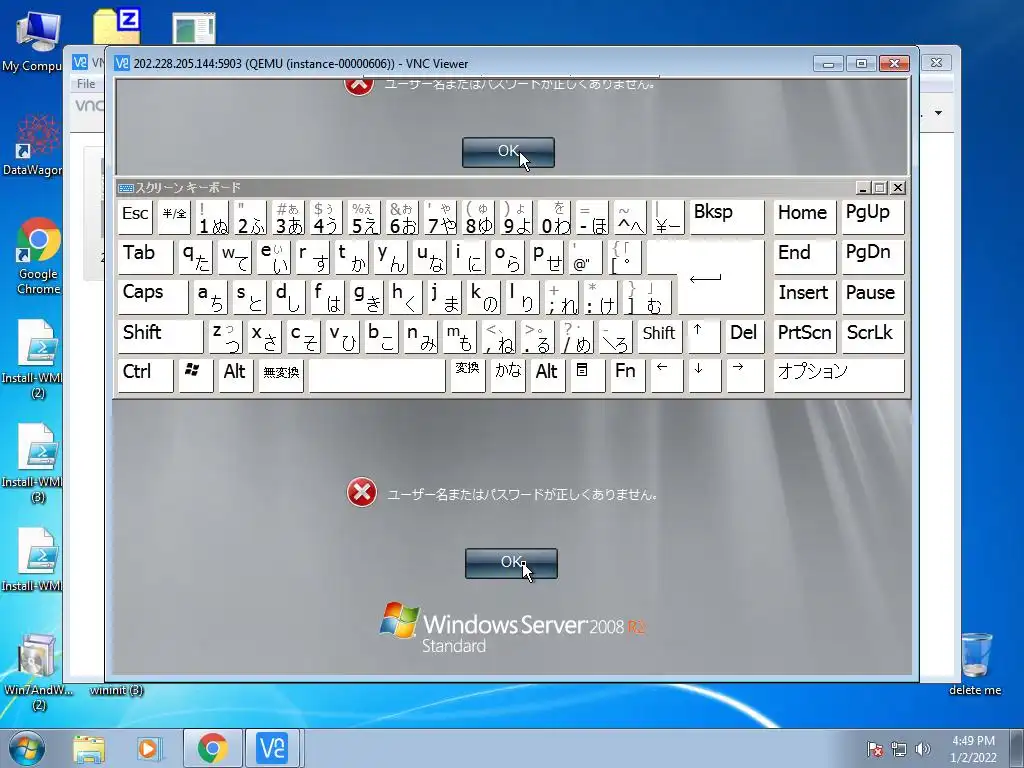
Task: Select the Install-WMI (2) script file
Action: click(x=33, y=359)
